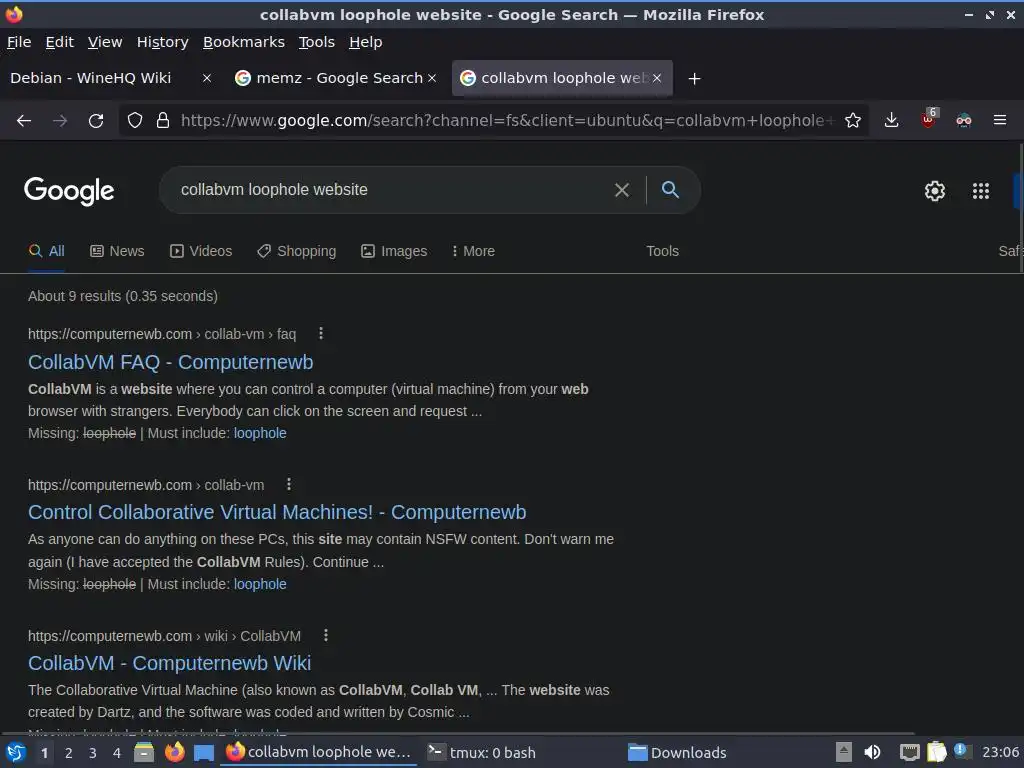Click the forward navigation arrow
Screen dimensions: 1024x768
point(60,120)
